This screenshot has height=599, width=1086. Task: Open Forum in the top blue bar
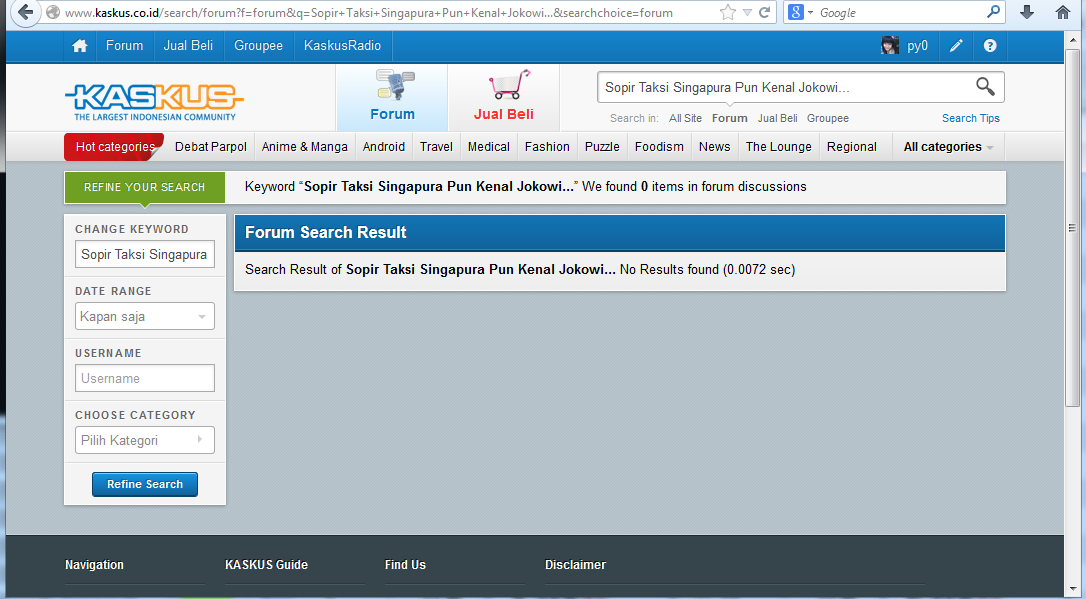point(125,46)
